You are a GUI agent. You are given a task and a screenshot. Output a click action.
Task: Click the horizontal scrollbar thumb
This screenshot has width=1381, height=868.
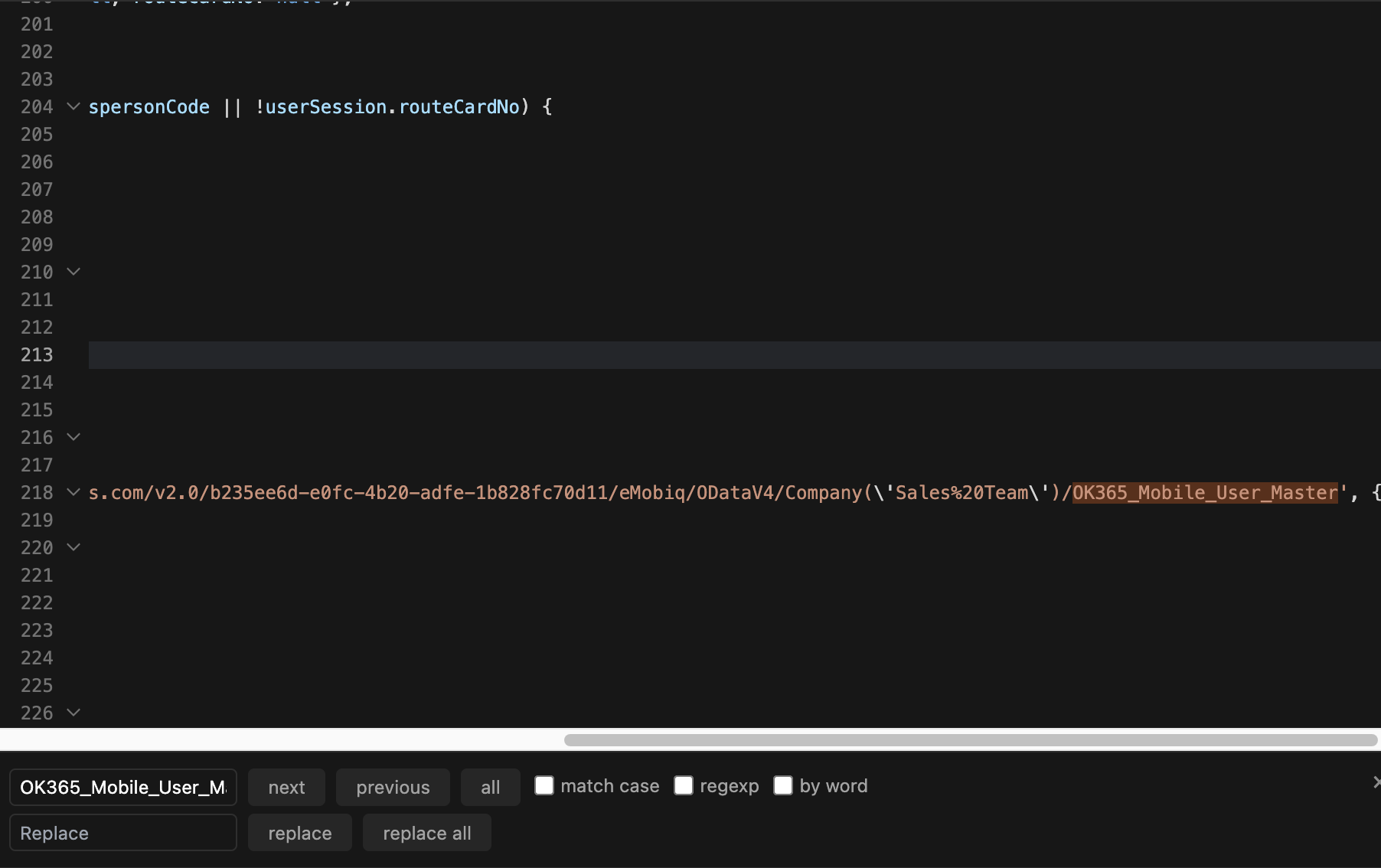coord(971,740)
